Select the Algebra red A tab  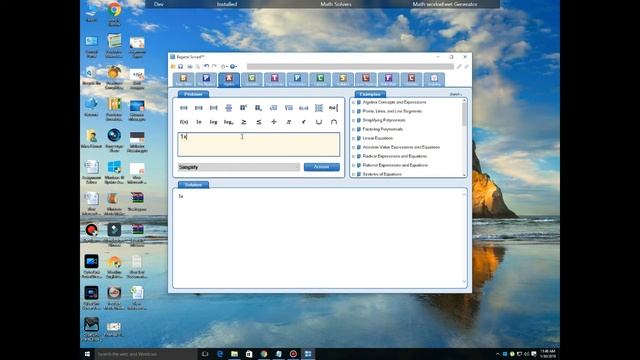229,80
